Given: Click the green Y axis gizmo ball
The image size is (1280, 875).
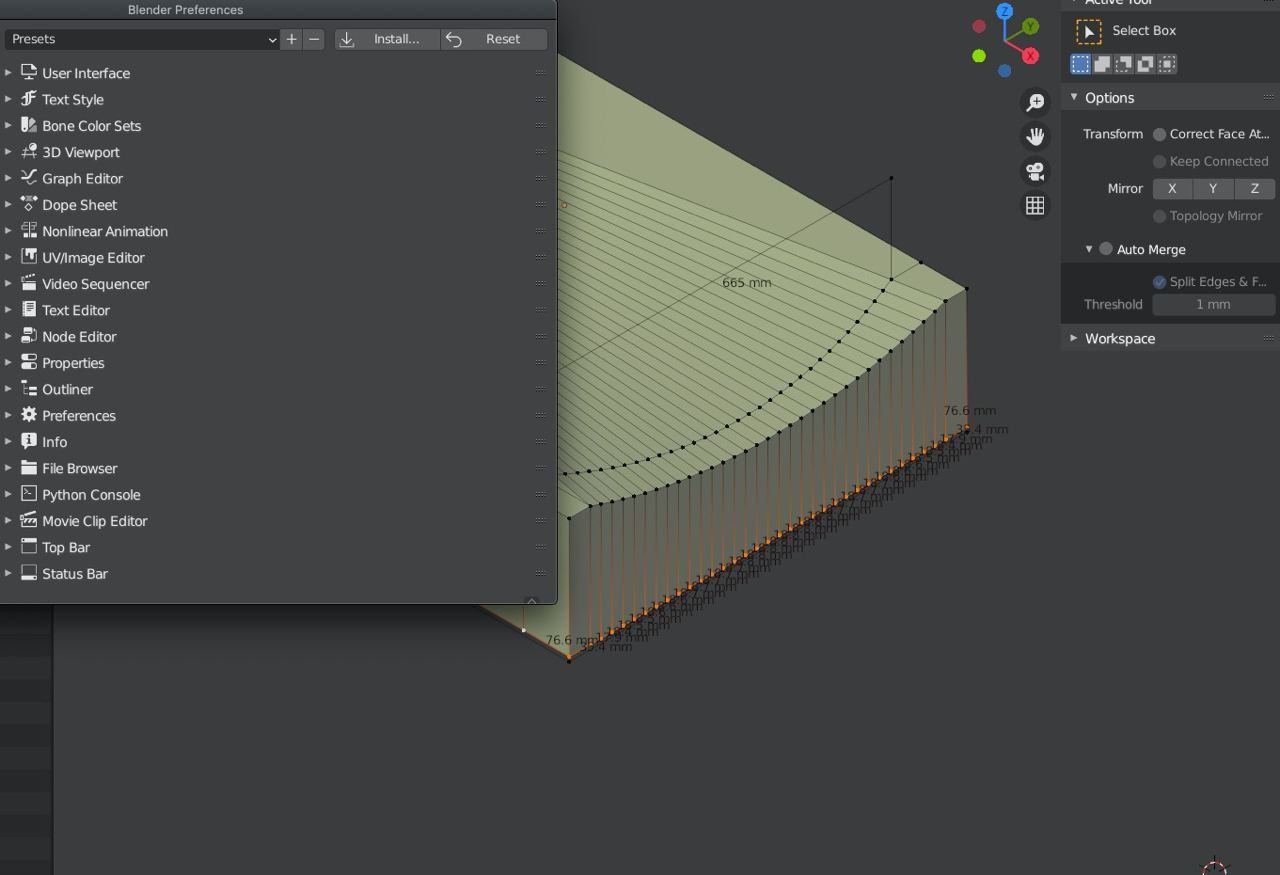Looking at the screenshot, I should point(1030,27).
